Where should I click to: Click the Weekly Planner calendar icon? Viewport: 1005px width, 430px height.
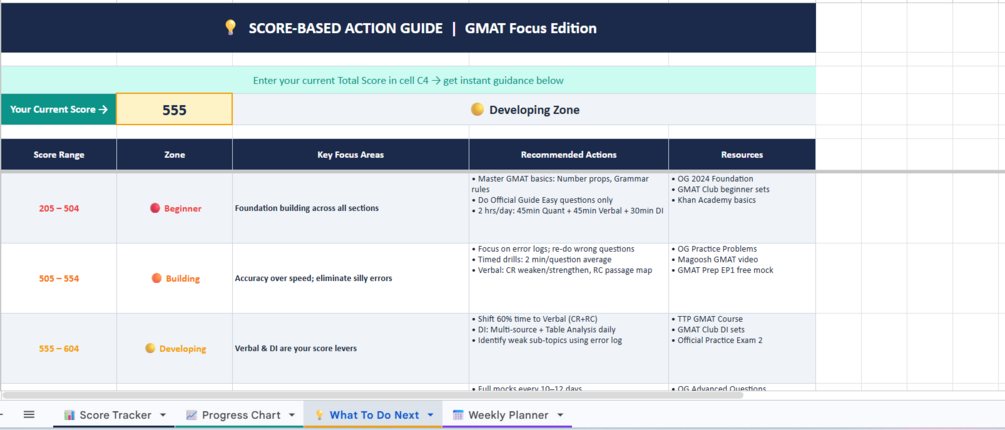tap(458, 415)
